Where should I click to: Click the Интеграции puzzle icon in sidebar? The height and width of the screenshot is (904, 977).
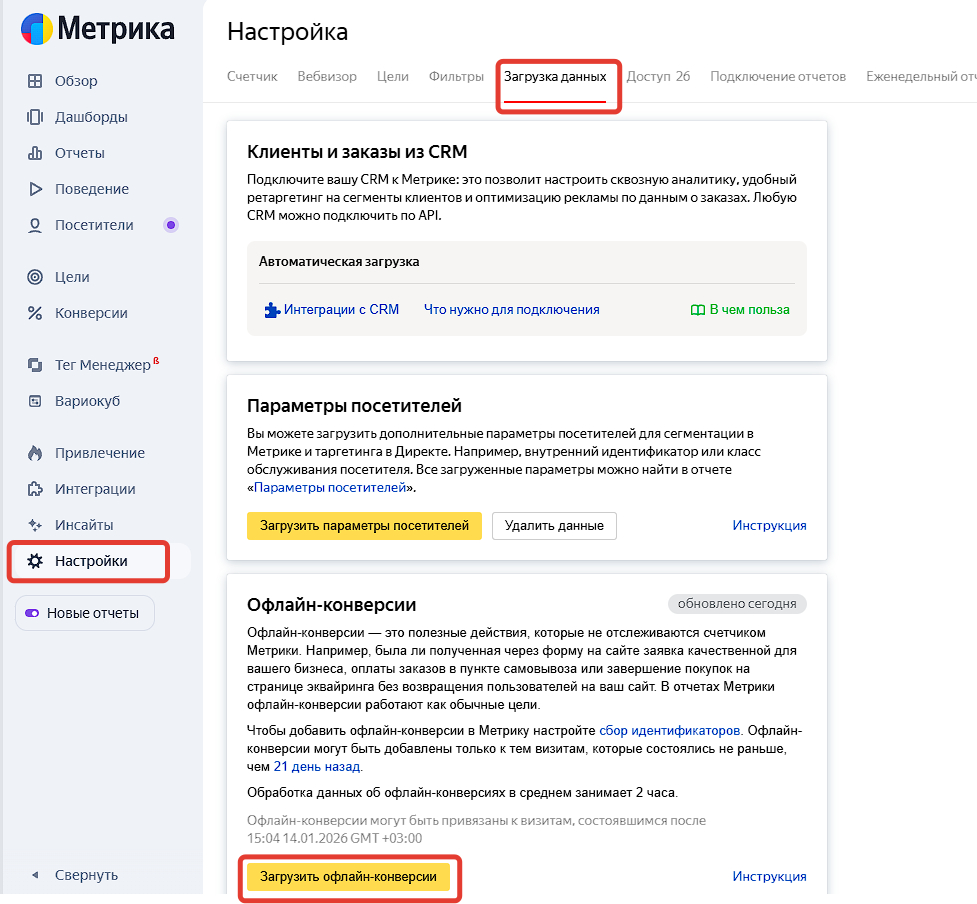[x=35, y=489]
